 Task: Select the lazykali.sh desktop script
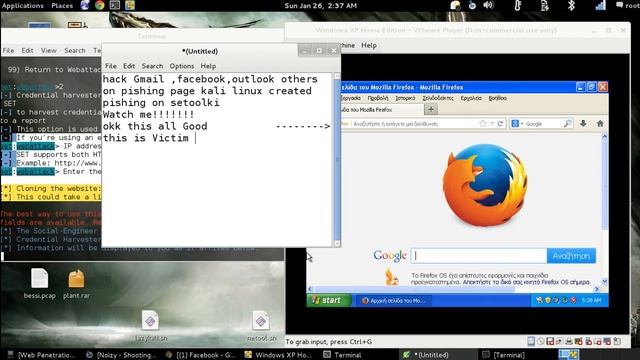click(x=151, y=326)
